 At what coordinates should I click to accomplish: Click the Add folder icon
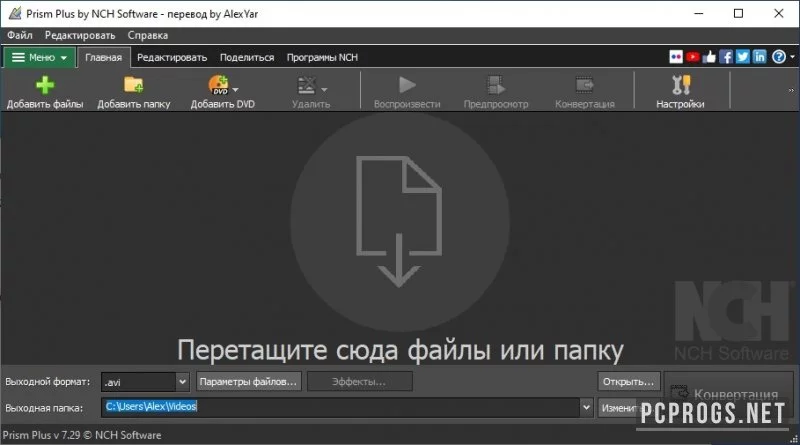pos(134,85)
